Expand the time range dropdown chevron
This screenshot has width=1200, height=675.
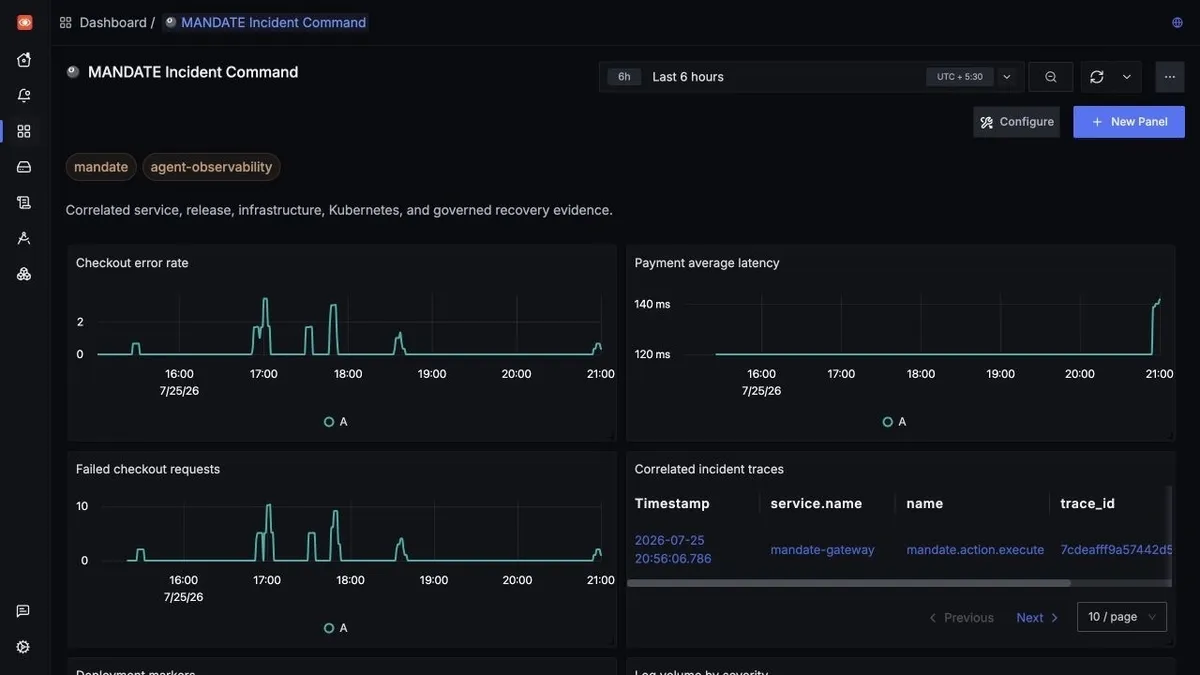[x=1007, y=77]
